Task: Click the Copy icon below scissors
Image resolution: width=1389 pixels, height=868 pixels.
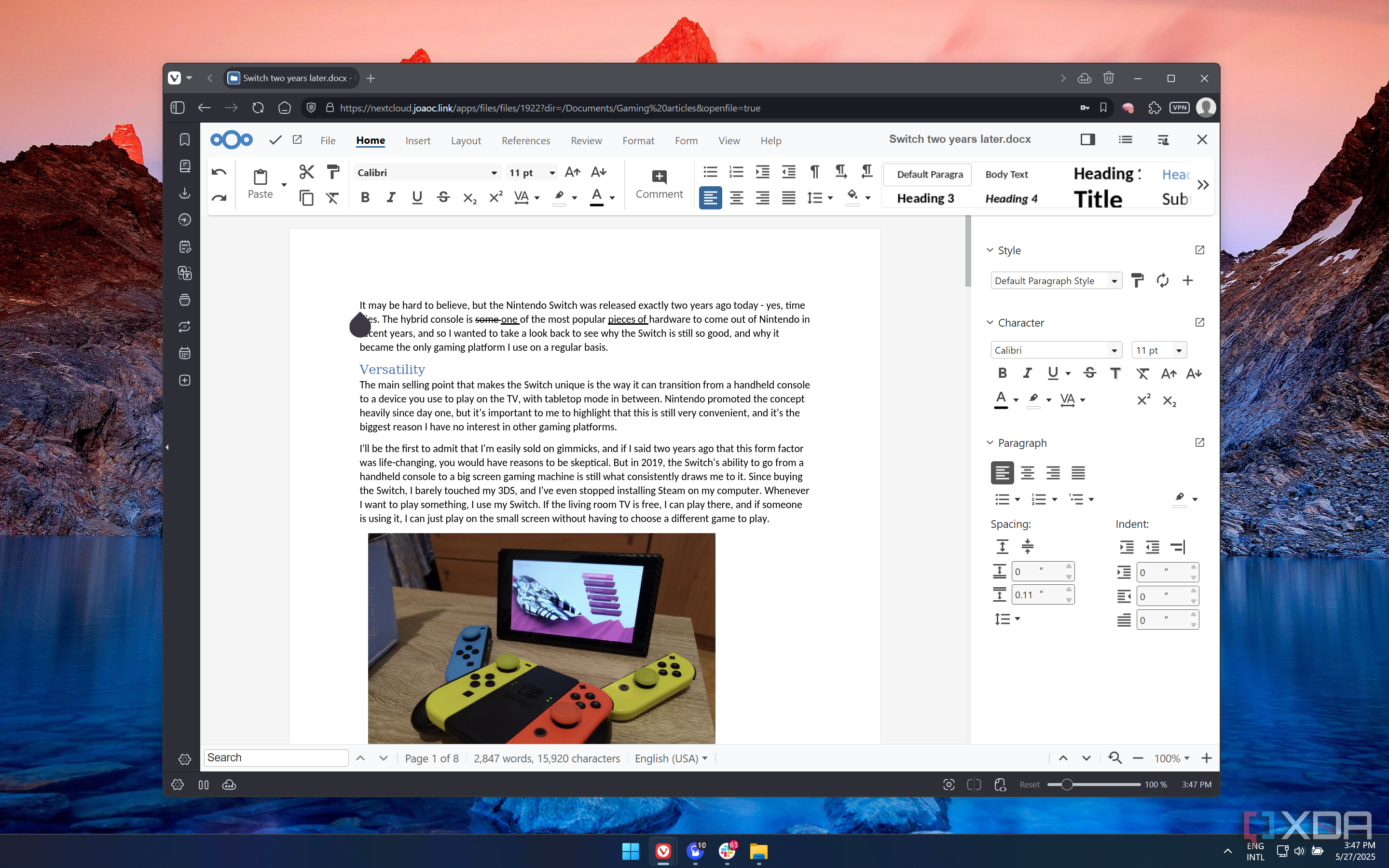Action: click(306, 198)
